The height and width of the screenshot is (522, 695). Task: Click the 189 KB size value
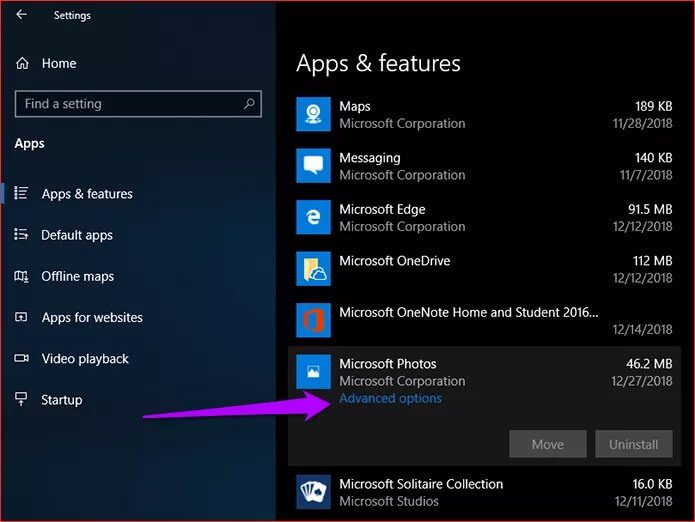tap(653, 106)
